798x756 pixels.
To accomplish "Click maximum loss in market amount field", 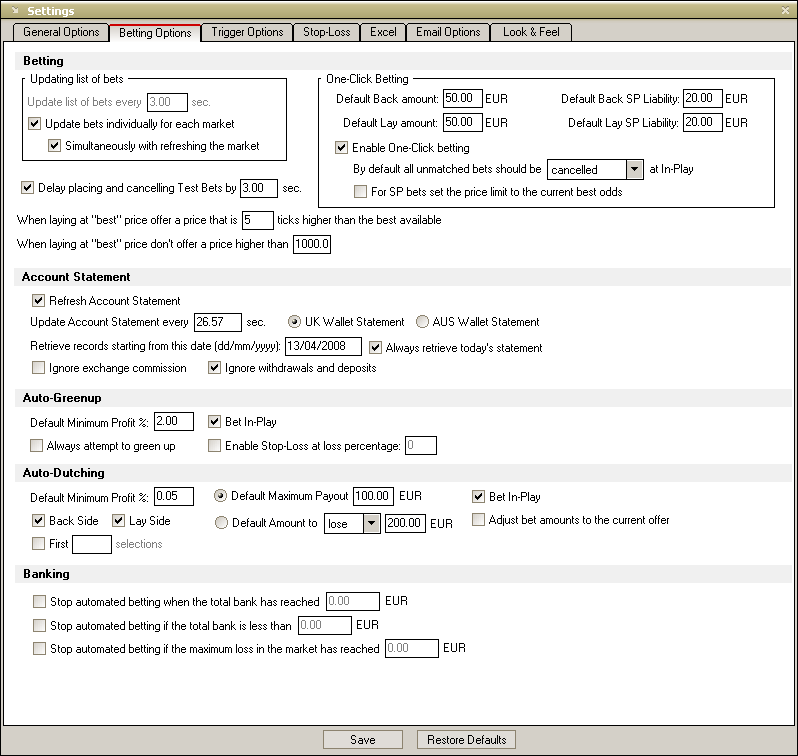I will 412,649.
